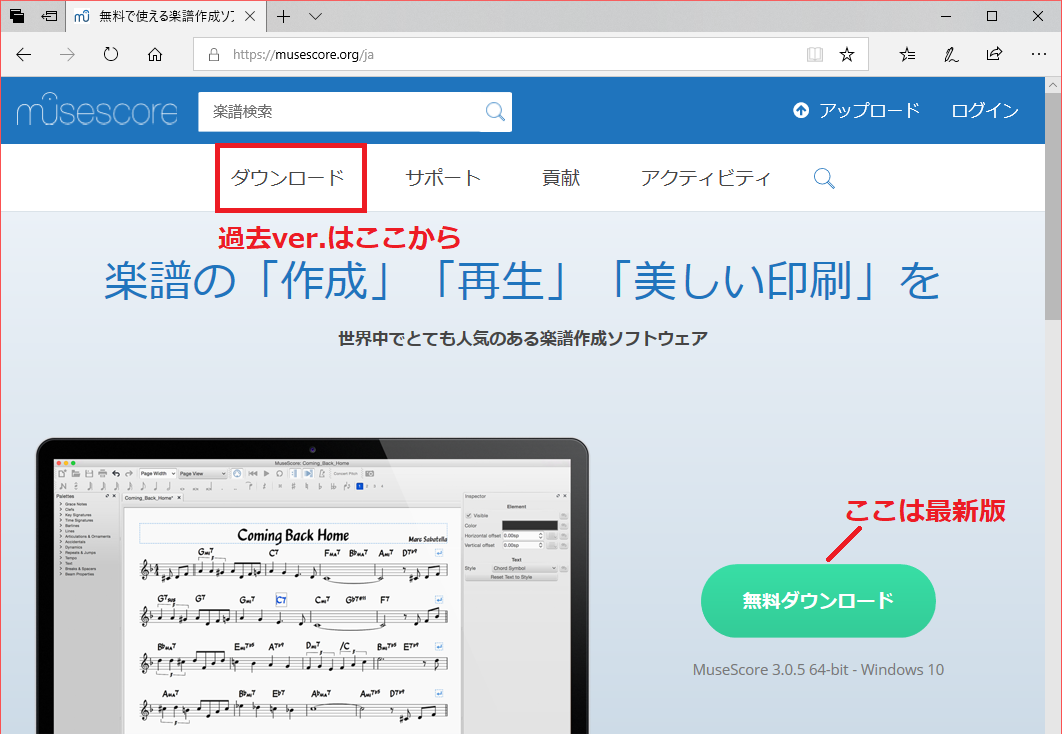1062x734 pixels.
Task: Click the musescore logo
Action: (97, 110)
